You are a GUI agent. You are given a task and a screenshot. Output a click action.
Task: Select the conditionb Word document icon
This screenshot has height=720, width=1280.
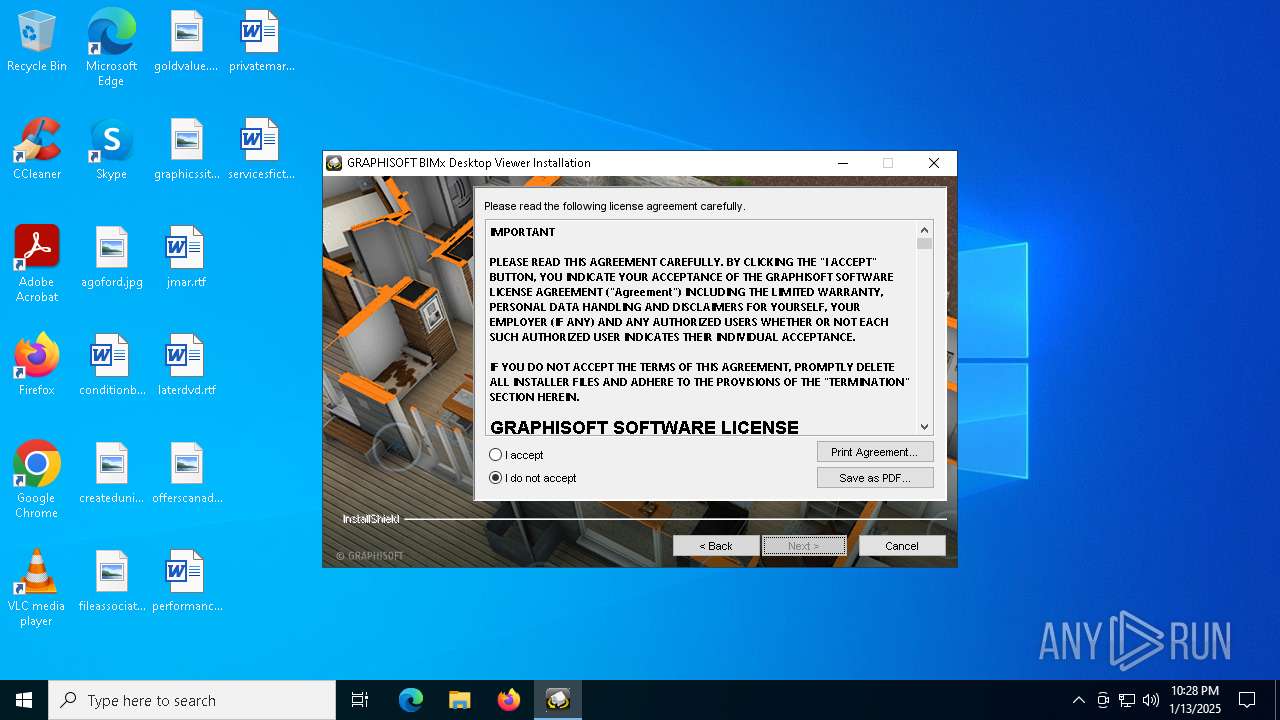tap(111, 366)
